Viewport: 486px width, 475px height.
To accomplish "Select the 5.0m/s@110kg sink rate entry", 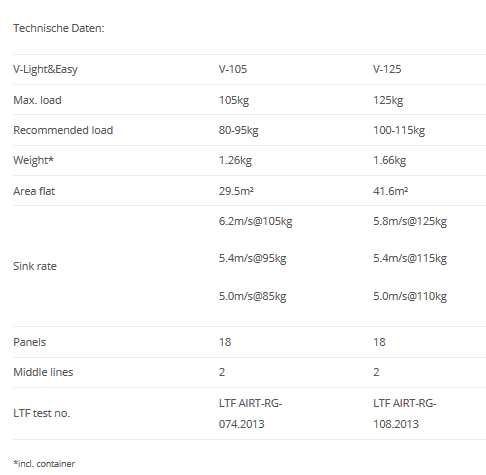I will (410, 296).
